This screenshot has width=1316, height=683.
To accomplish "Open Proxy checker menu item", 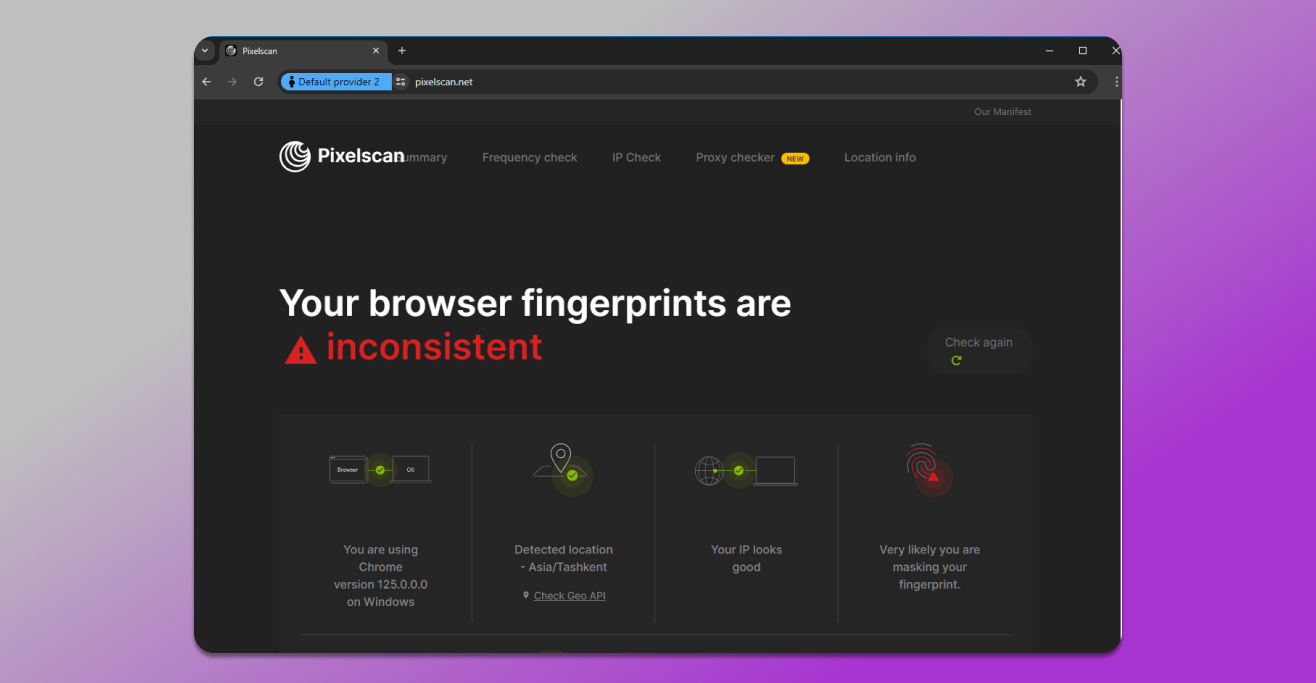I will 735,158.
